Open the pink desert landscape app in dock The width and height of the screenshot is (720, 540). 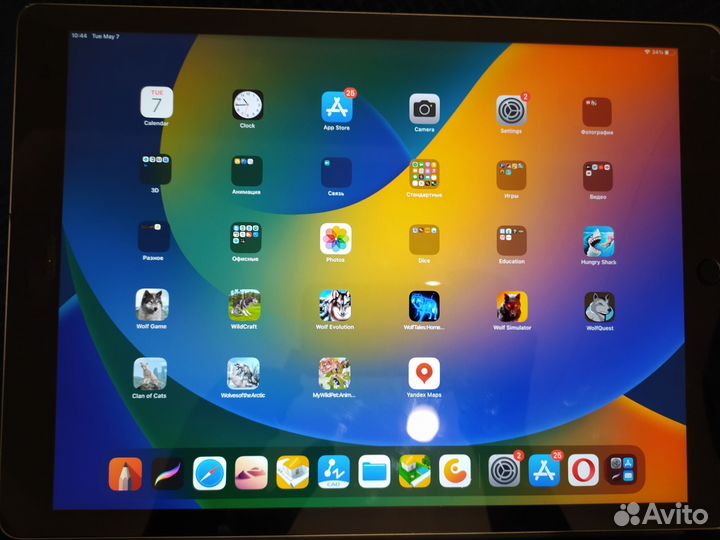251,473
